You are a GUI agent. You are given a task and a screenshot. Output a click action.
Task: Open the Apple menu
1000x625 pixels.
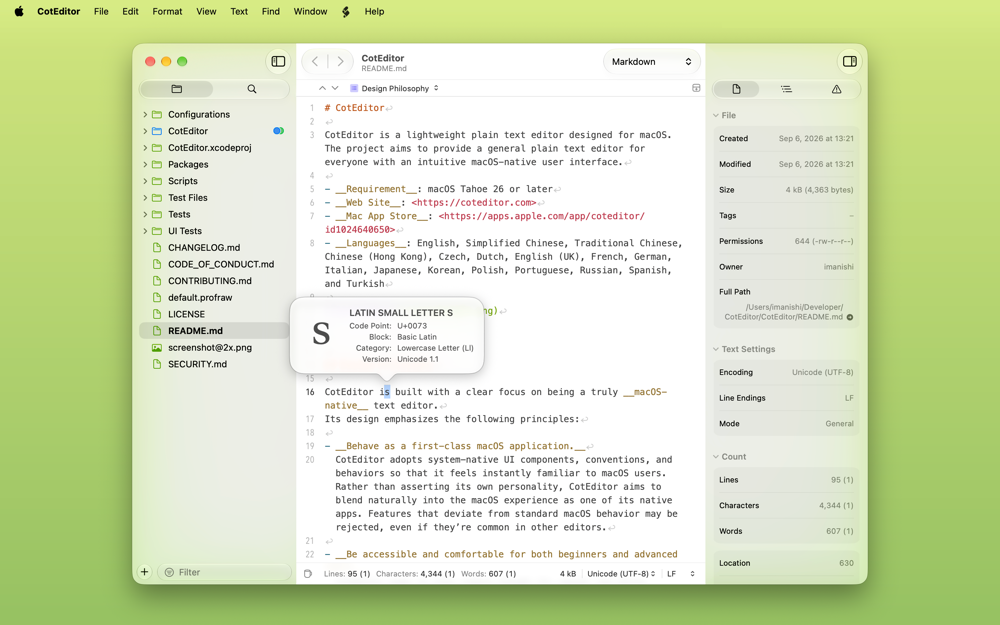(x=19, y=11)
